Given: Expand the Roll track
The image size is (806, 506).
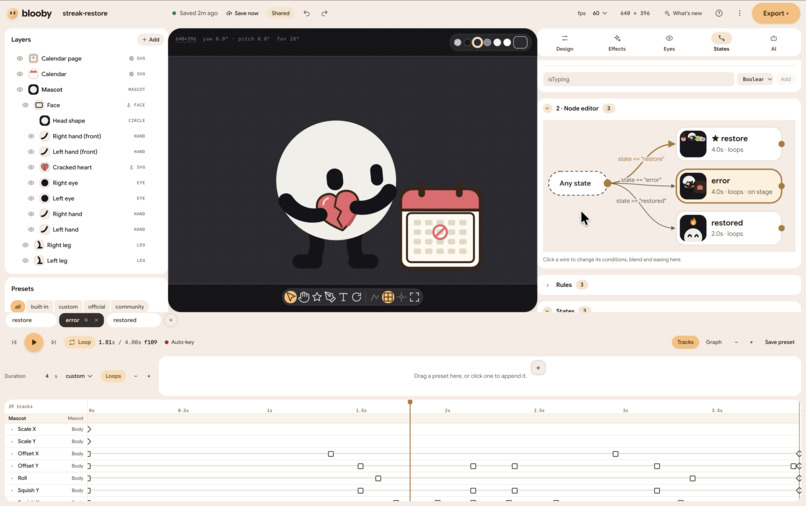Looking at the screenshot, I should click(12, 478).
